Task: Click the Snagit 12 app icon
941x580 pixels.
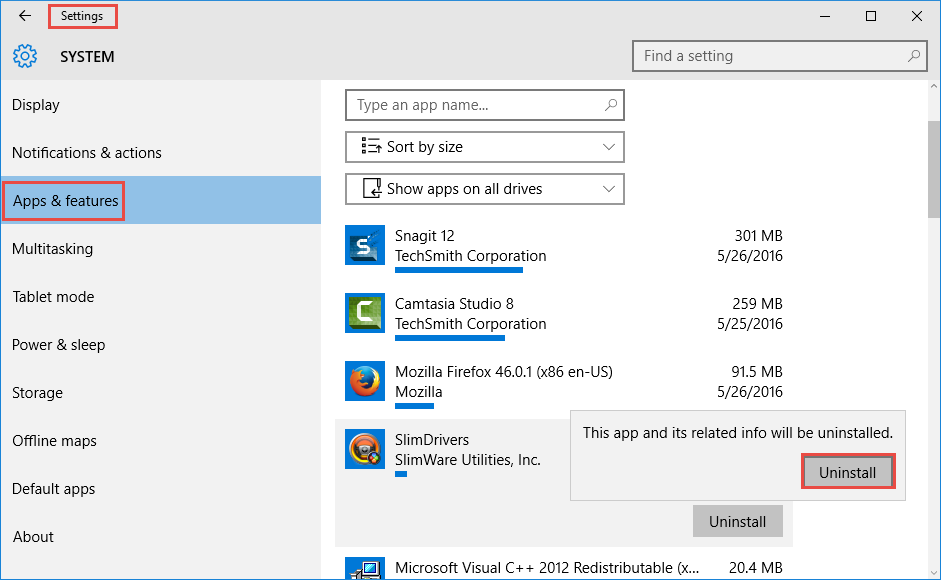Action: point(365,245)
